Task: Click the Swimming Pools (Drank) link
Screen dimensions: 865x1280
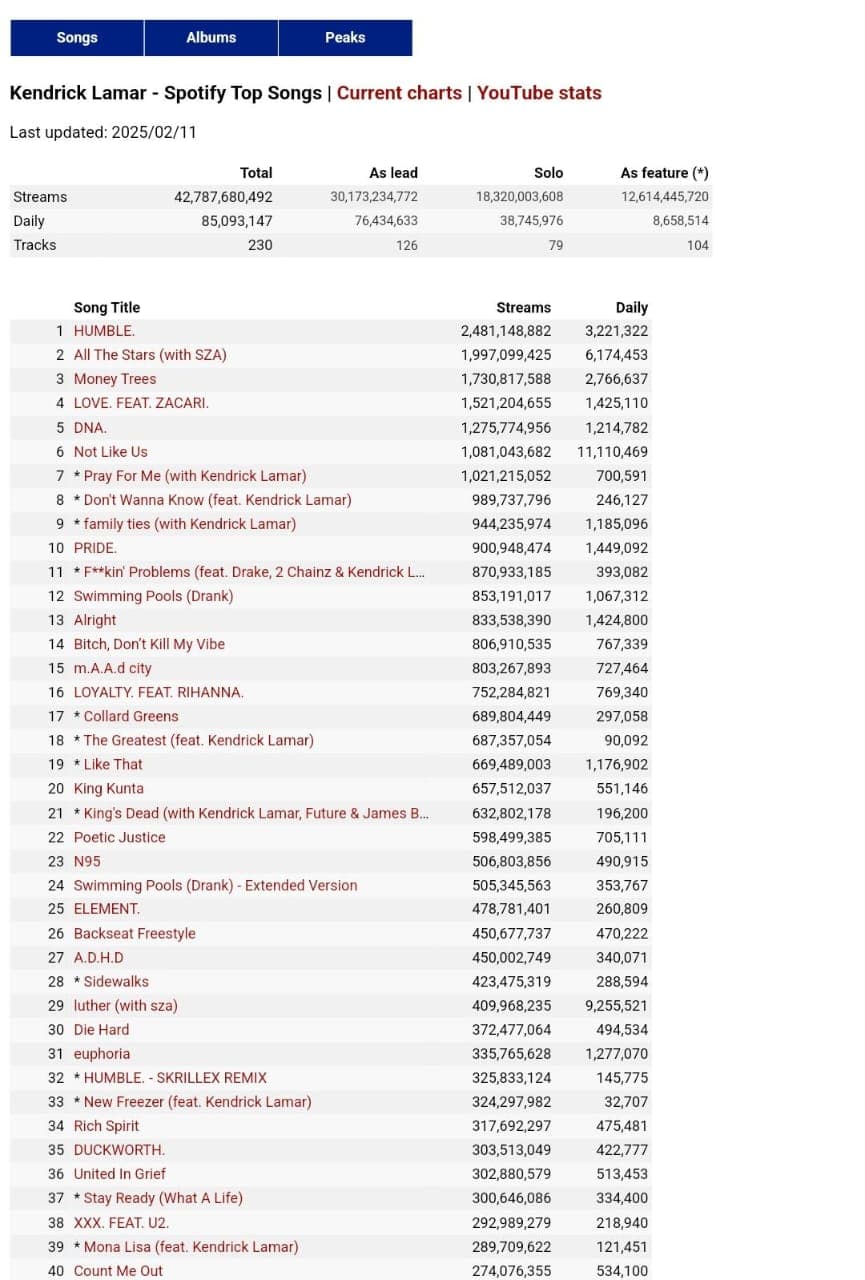Action: coord(153,596)
